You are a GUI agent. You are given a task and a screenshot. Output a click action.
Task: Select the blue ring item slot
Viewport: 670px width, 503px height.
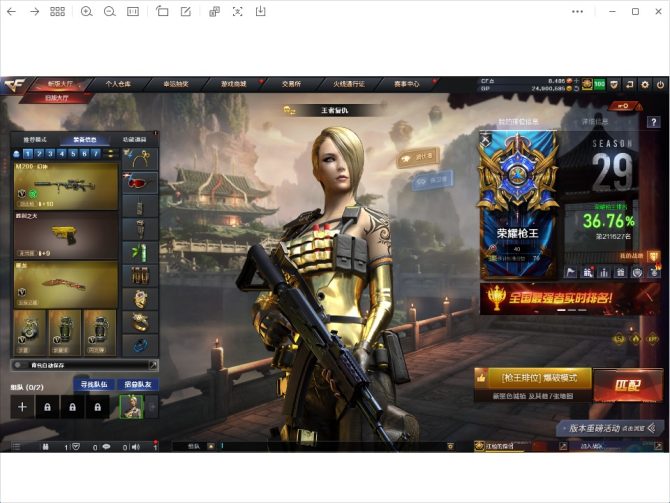coord(140,345)
